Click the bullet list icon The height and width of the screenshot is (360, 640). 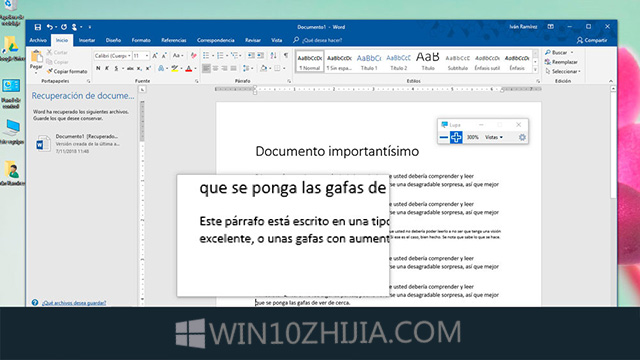point(206,56)
